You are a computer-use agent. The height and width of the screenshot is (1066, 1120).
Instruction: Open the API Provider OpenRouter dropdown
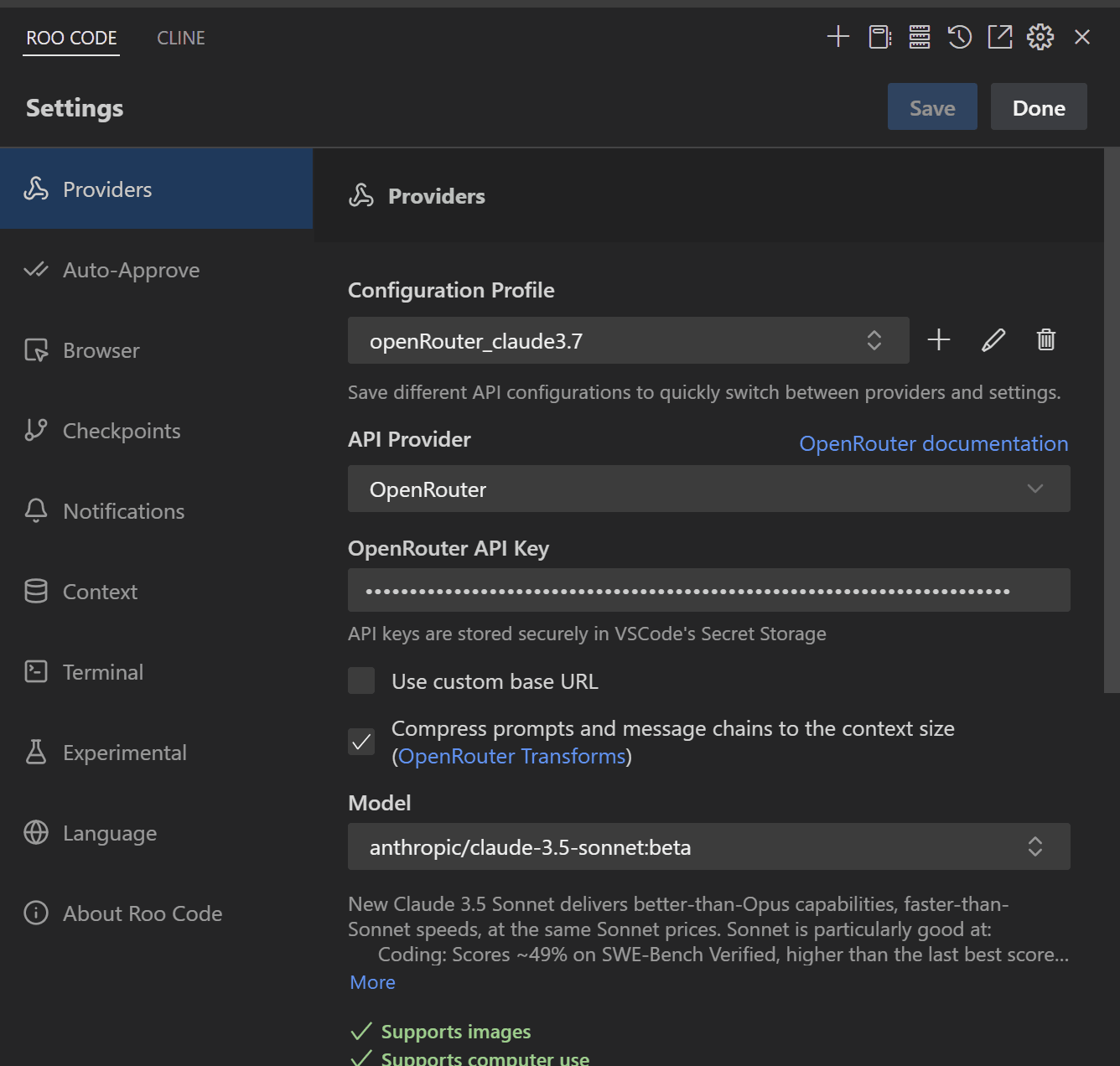click(709, 489)
